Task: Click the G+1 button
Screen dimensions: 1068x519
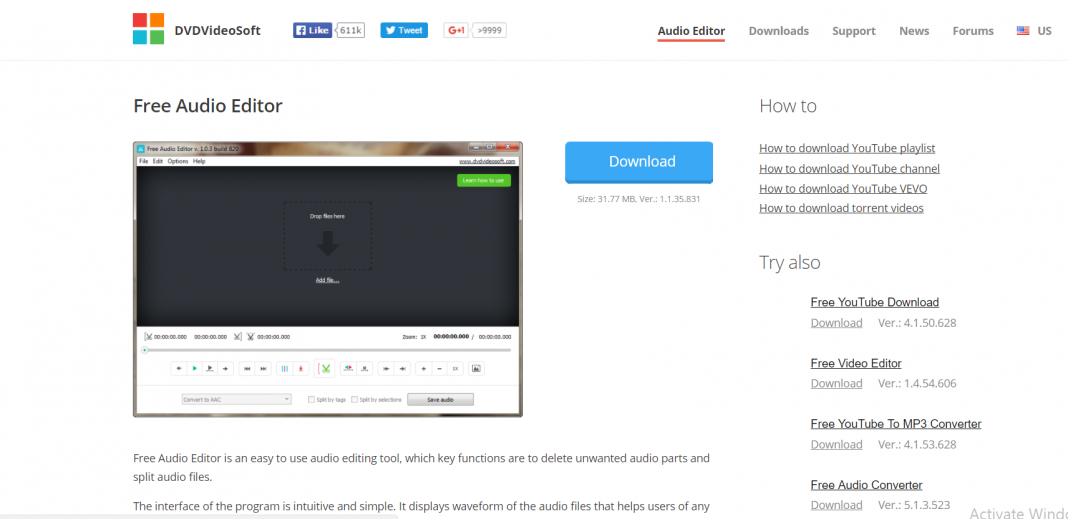Action: (x=456, y=30)
